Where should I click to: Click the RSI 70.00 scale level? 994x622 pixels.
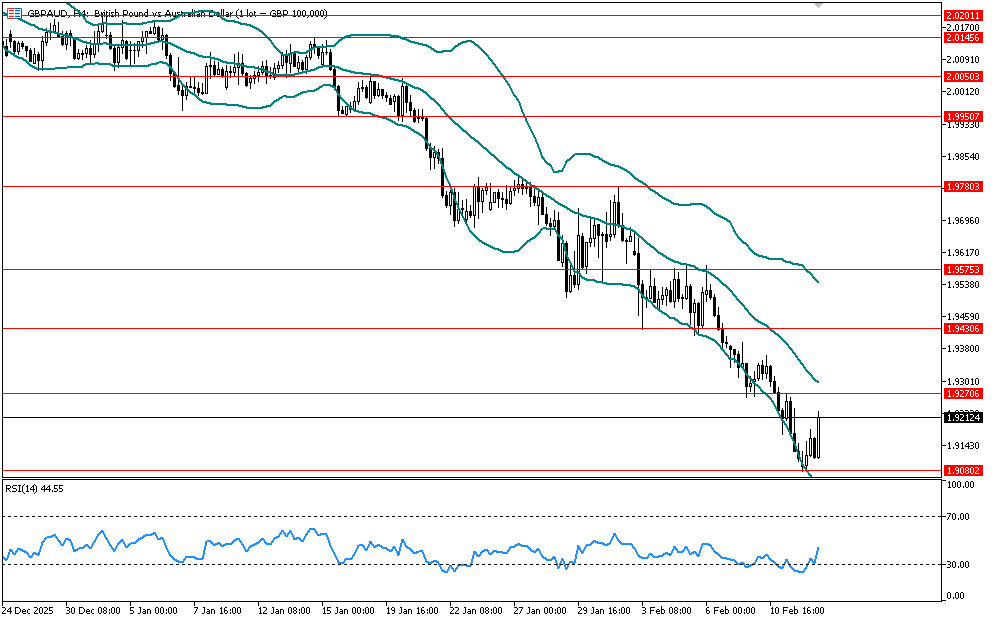pos(961,517)
